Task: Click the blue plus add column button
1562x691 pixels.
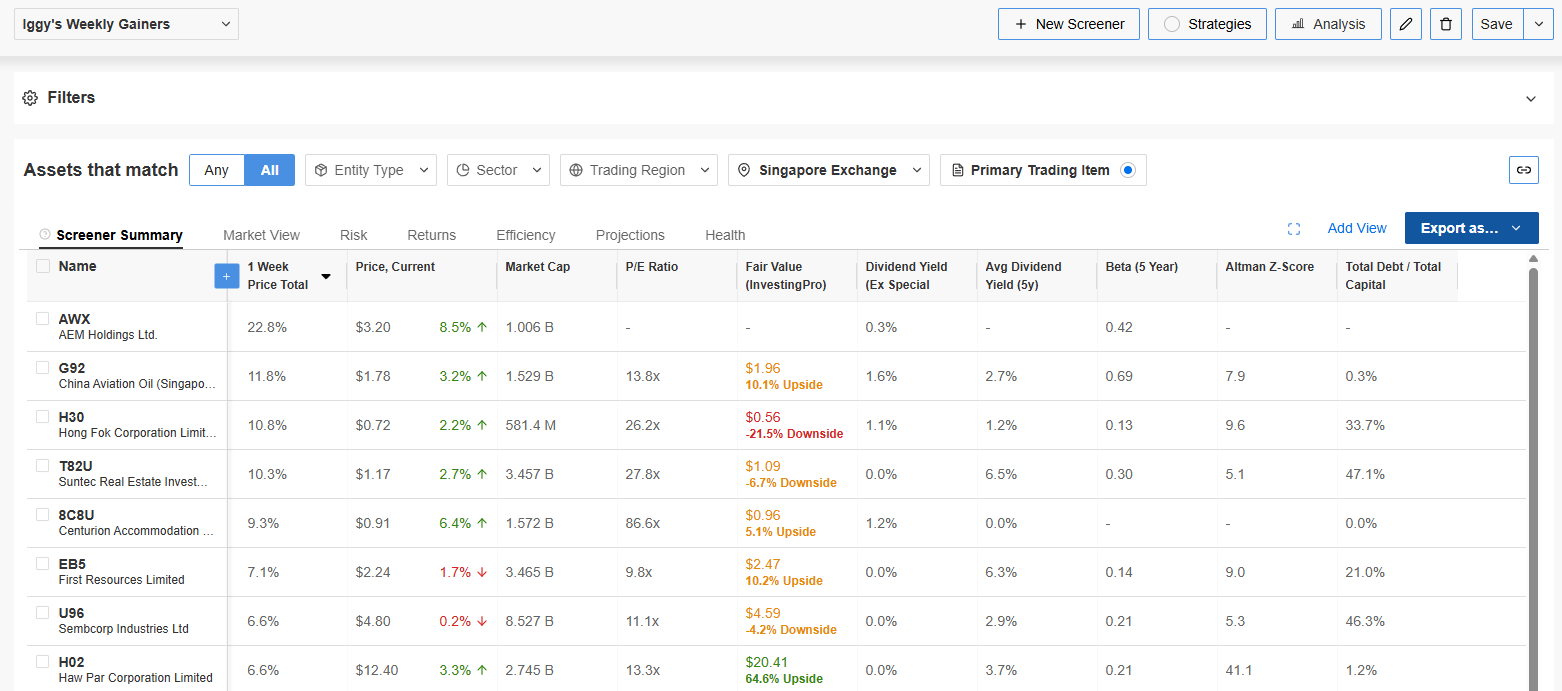Action: tap(227, 276)
